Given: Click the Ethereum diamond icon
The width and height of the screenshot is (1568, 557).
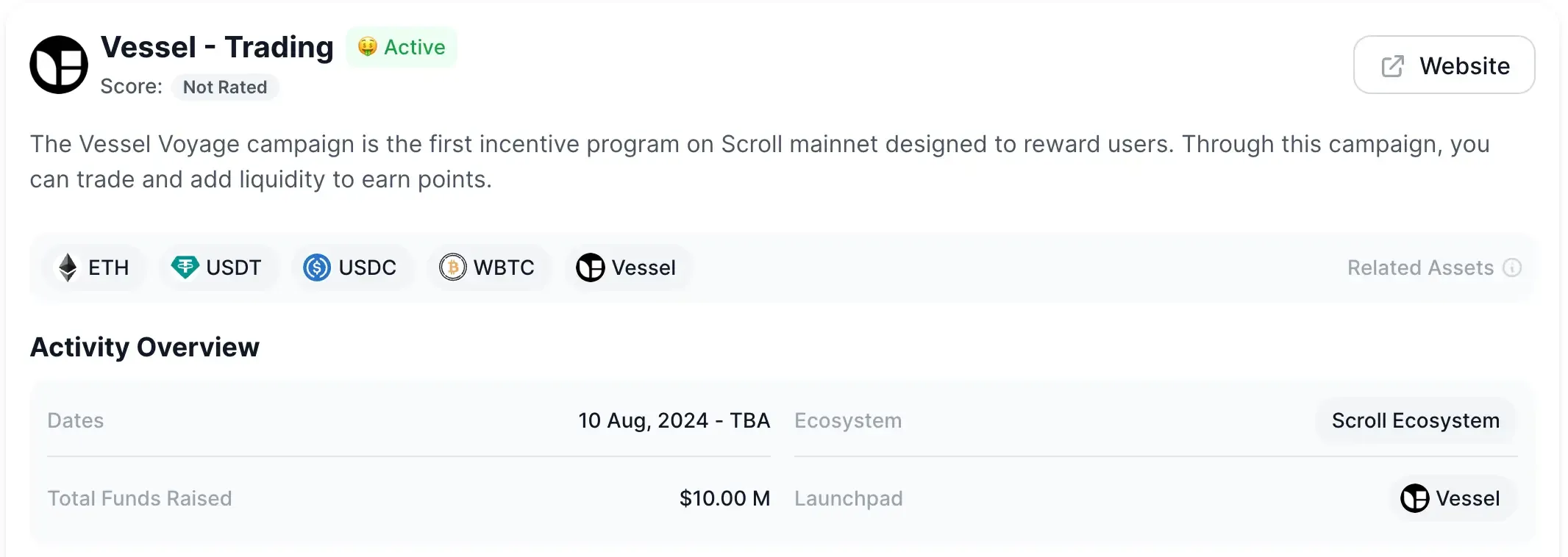Looking at the screenshot, I should point(68,267).
